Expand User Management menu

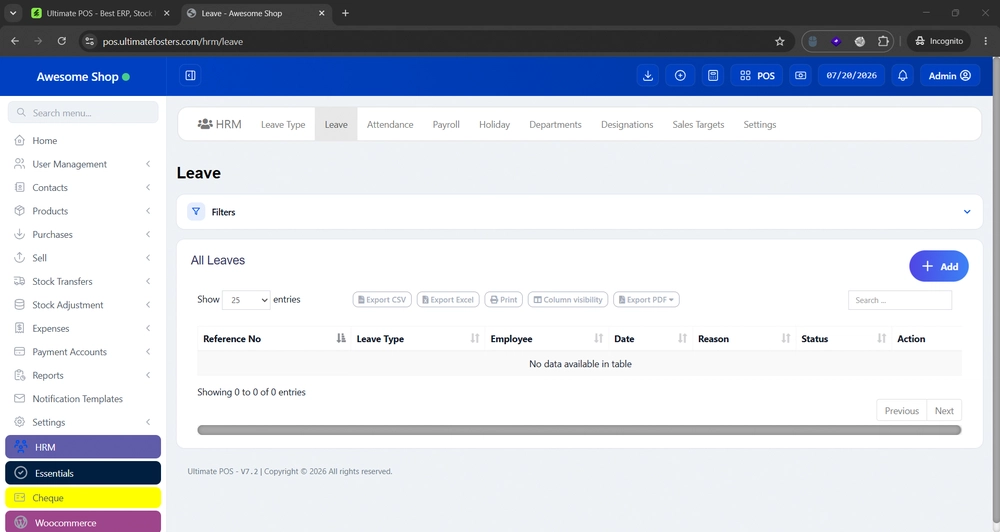click(83, 164)
